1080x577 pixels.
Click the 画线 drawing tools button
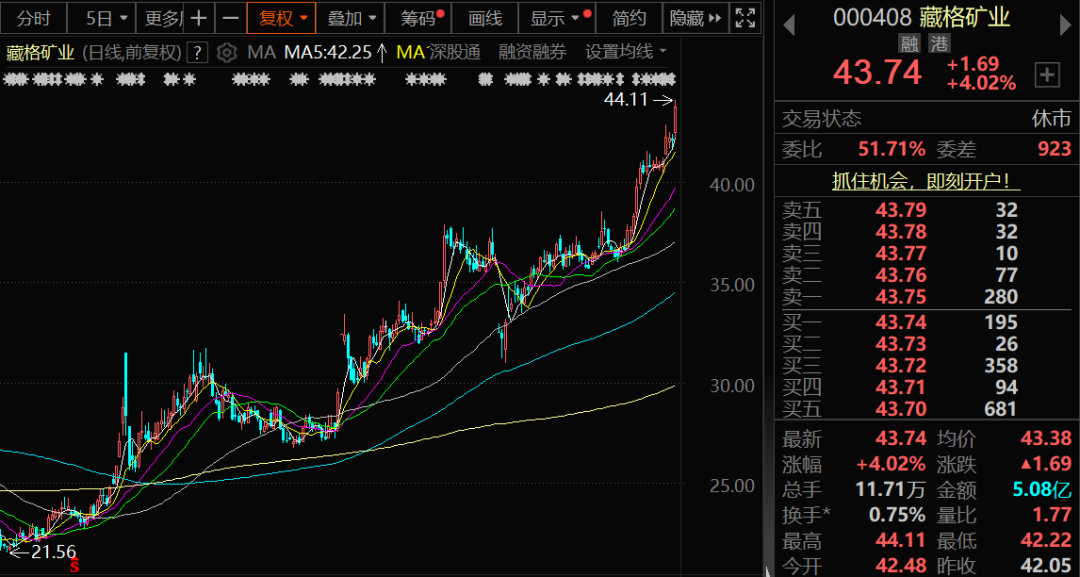[485, 18]
